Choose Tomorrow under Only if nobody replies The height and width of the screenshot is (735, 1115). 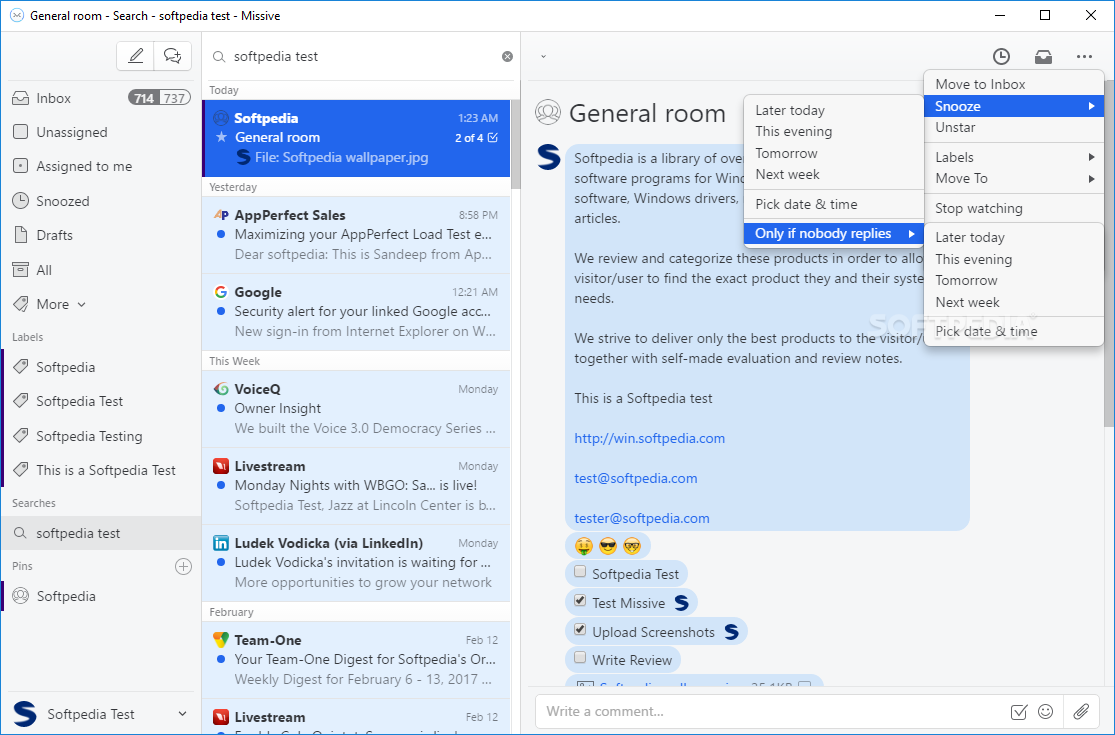(x=1014, y=280)
